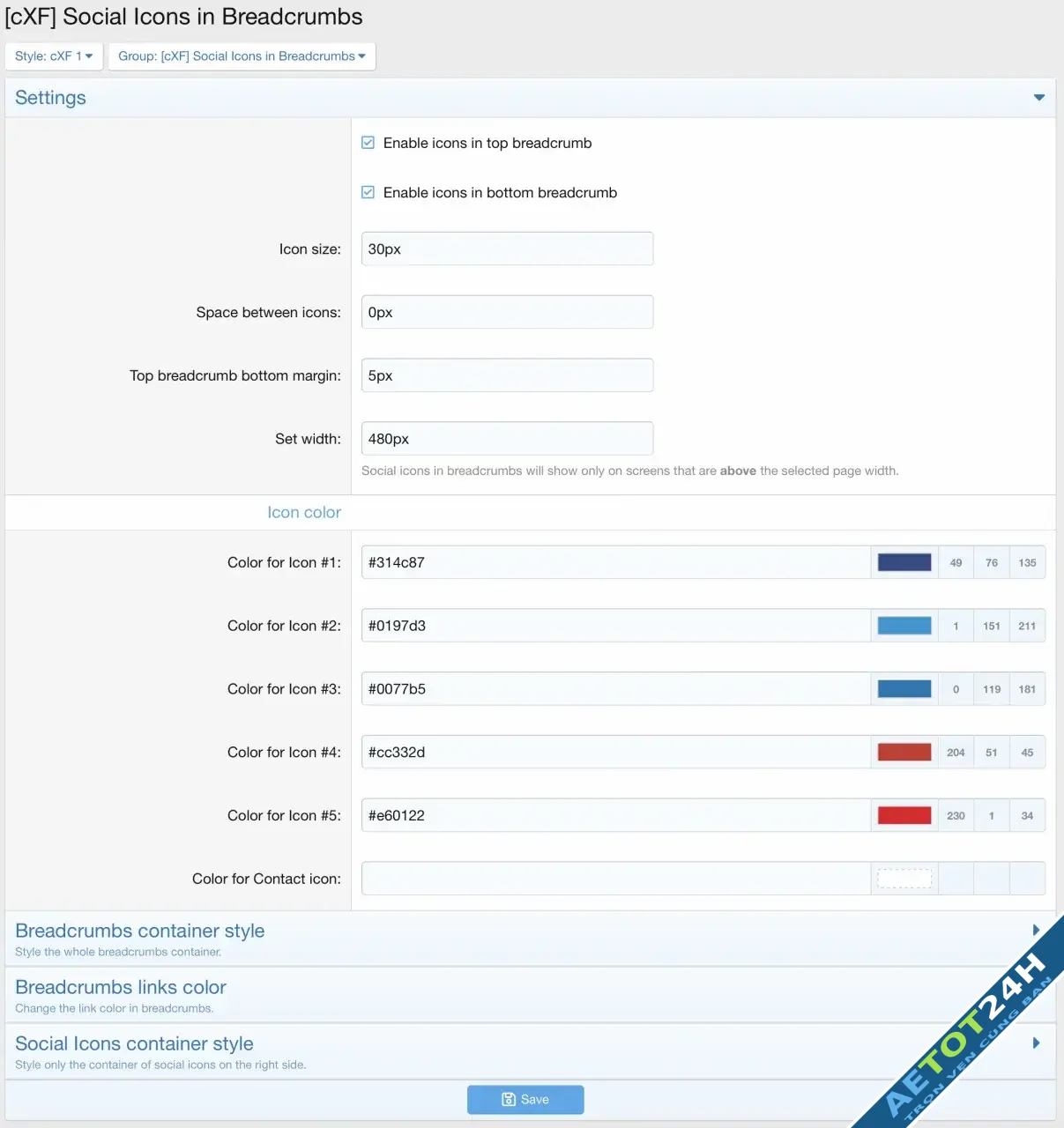Open the Breadcrumbs links color section

[x=121, y=988]
